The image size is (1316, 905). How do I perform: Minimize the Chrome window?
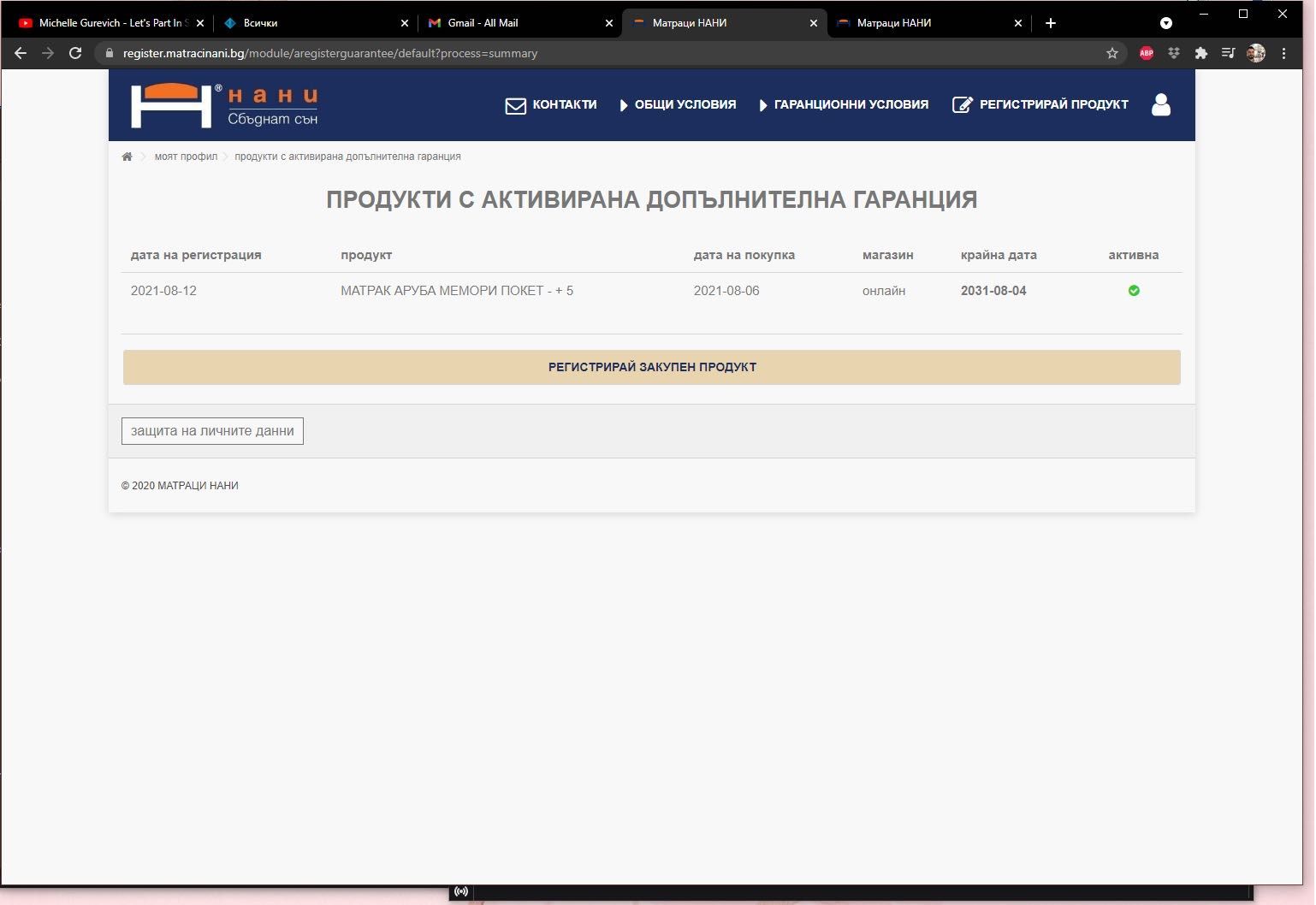[1204, 14]
